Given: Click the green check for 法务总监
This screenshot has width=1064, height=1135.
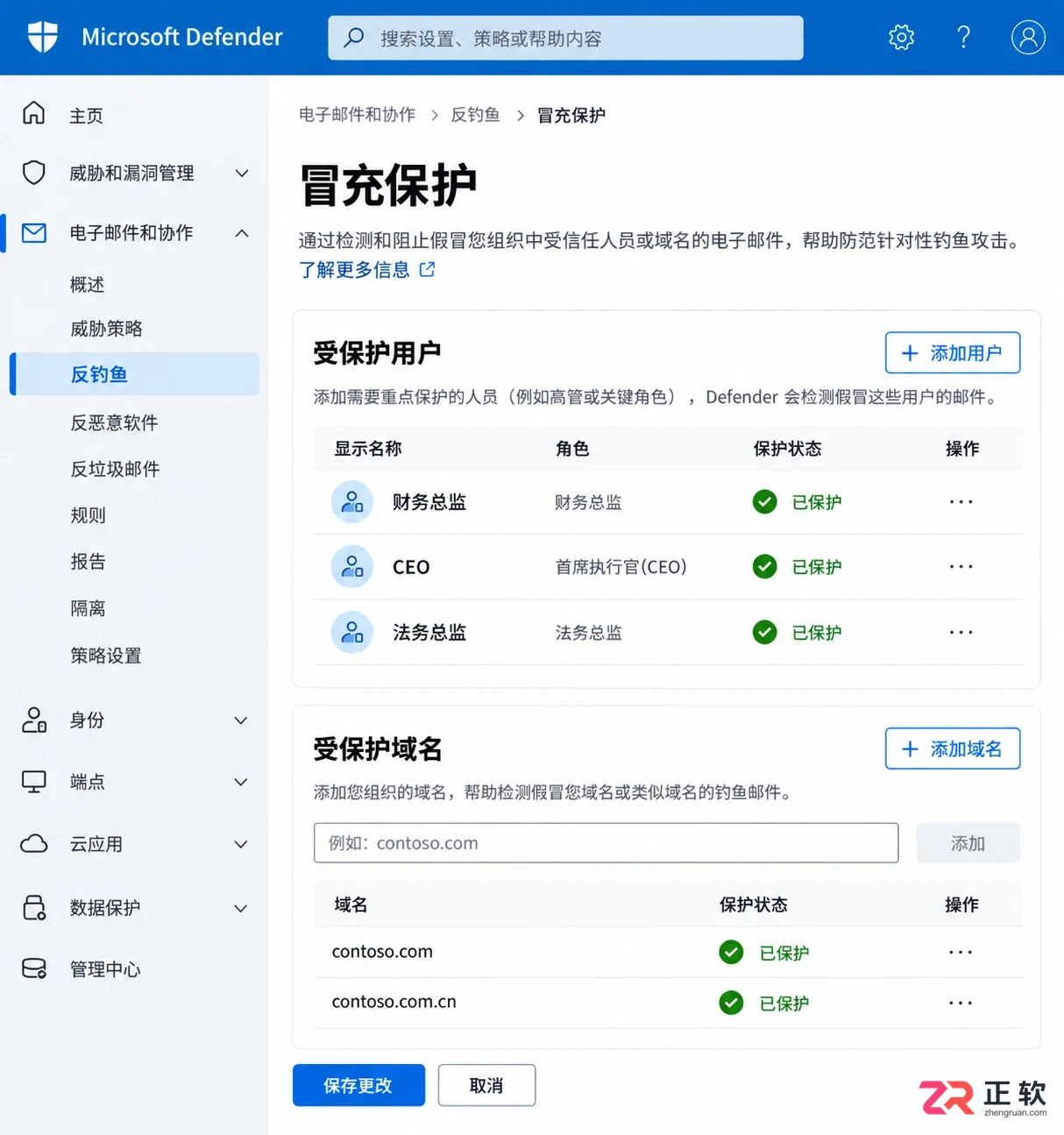Looking at the screenshot, I should 765,632.
